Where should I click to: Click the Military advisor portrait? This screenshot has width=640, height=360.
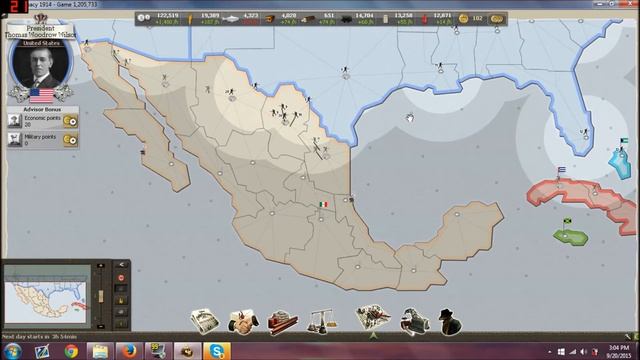click(x=15, y=140)
